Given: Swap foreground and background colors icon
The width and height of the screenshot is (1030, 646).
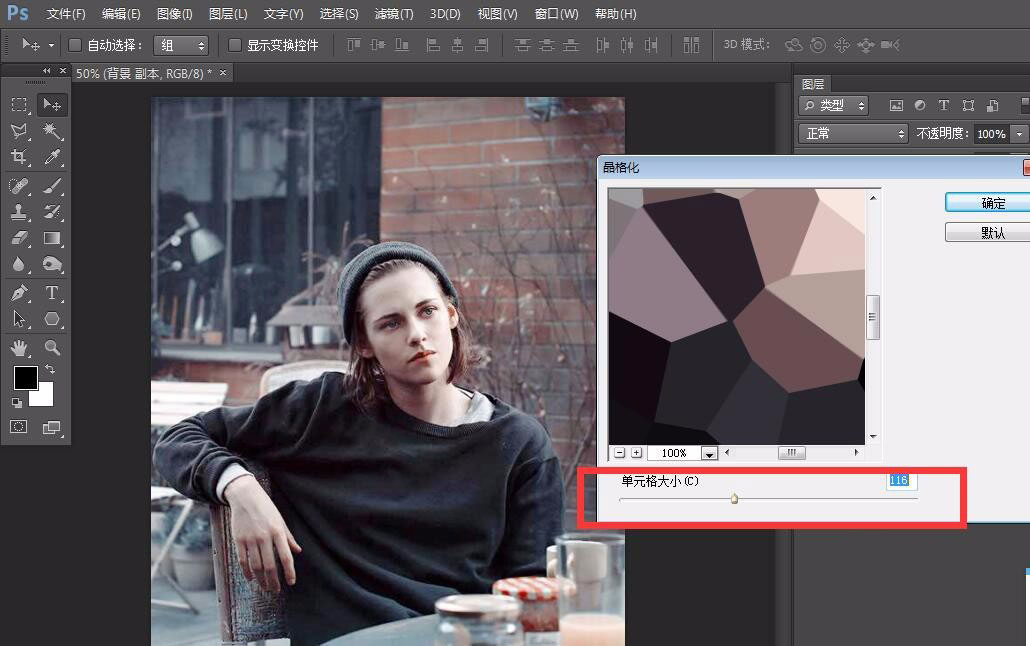Looking at the screenshot, I should pos(50,370).
